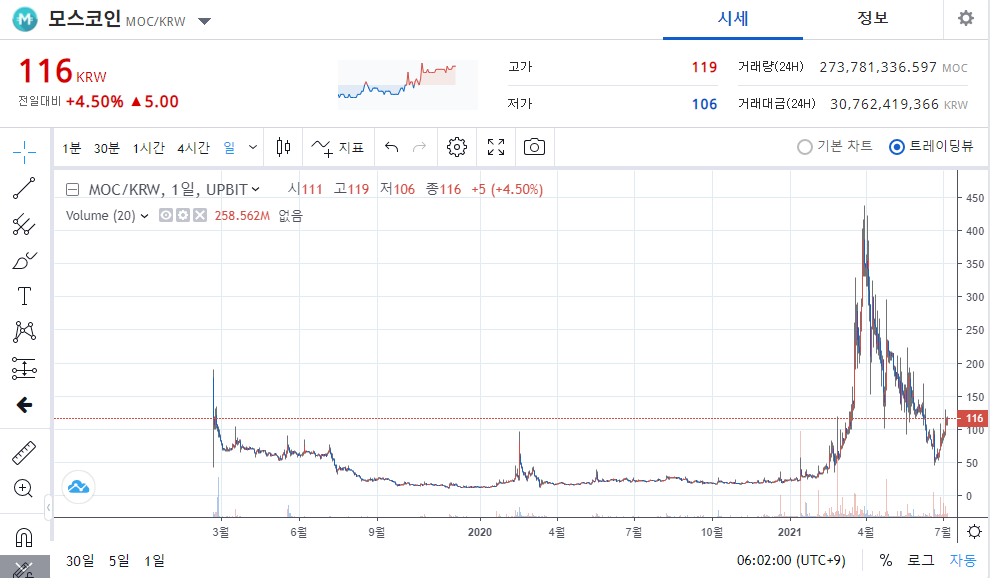This screenshot has width=990, height=578.
Task: Open the pitchfork tool
Action: (24, 224)
